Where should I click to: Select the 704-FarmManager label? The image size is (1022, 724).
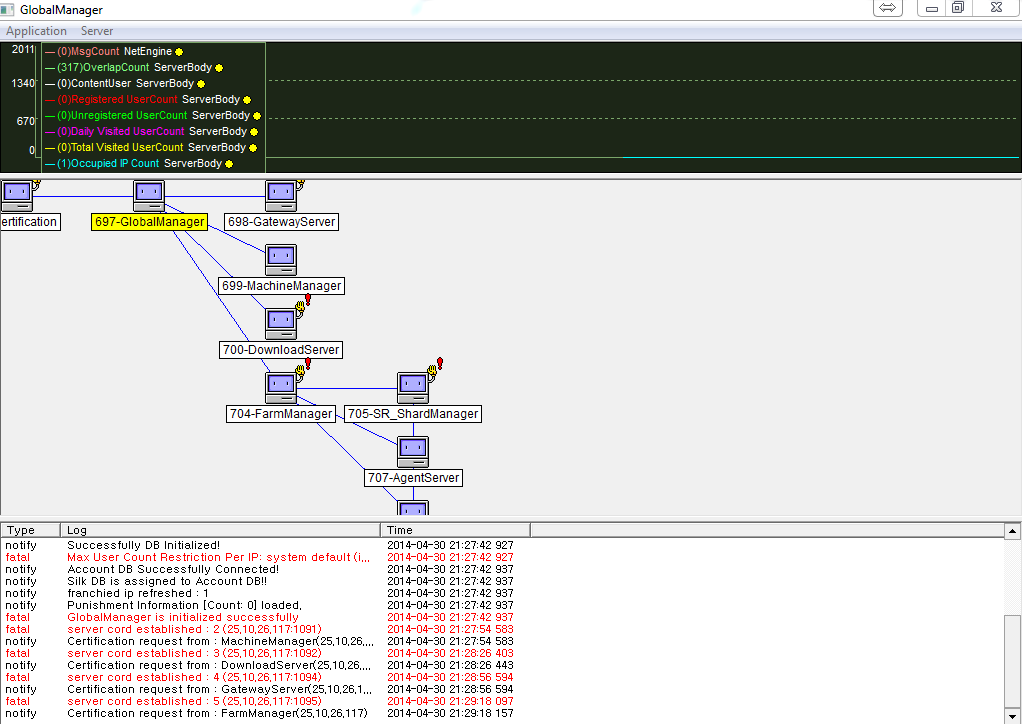pyautogui.click(x=281, y=414)
